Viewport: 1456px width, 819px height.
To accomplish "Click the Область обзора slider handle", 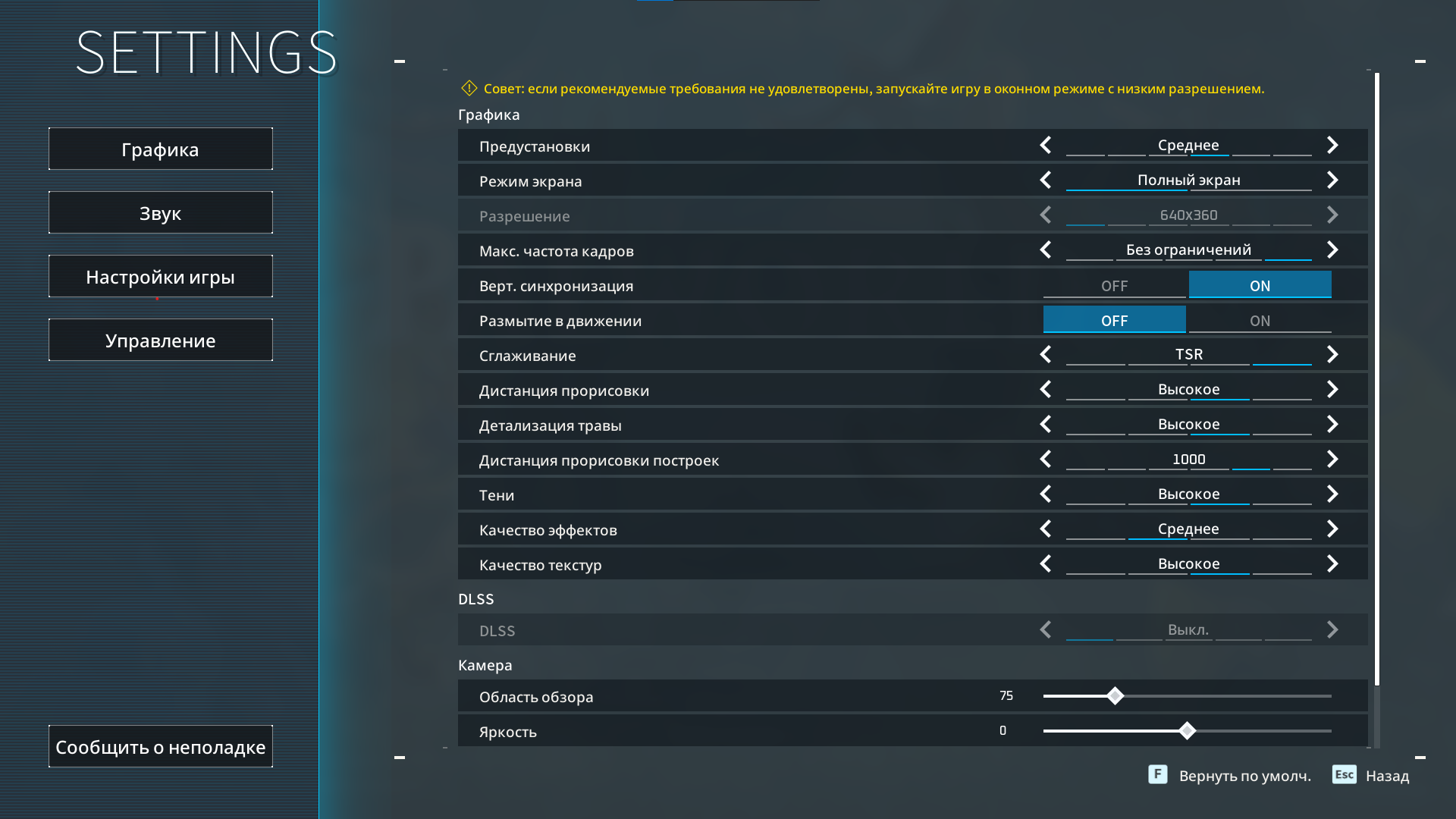I will pyautogui.click(x=1115, y=695).
